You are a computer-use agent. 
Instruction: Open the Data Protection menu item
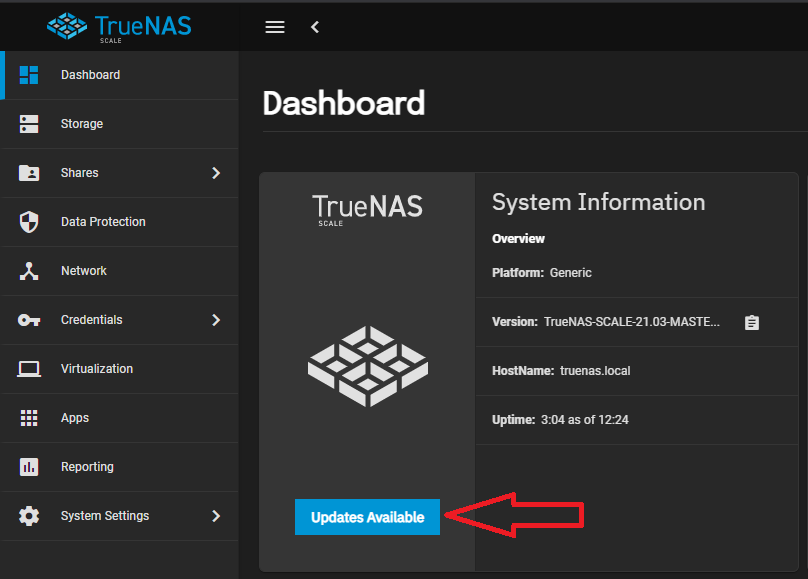pos(120,222)
